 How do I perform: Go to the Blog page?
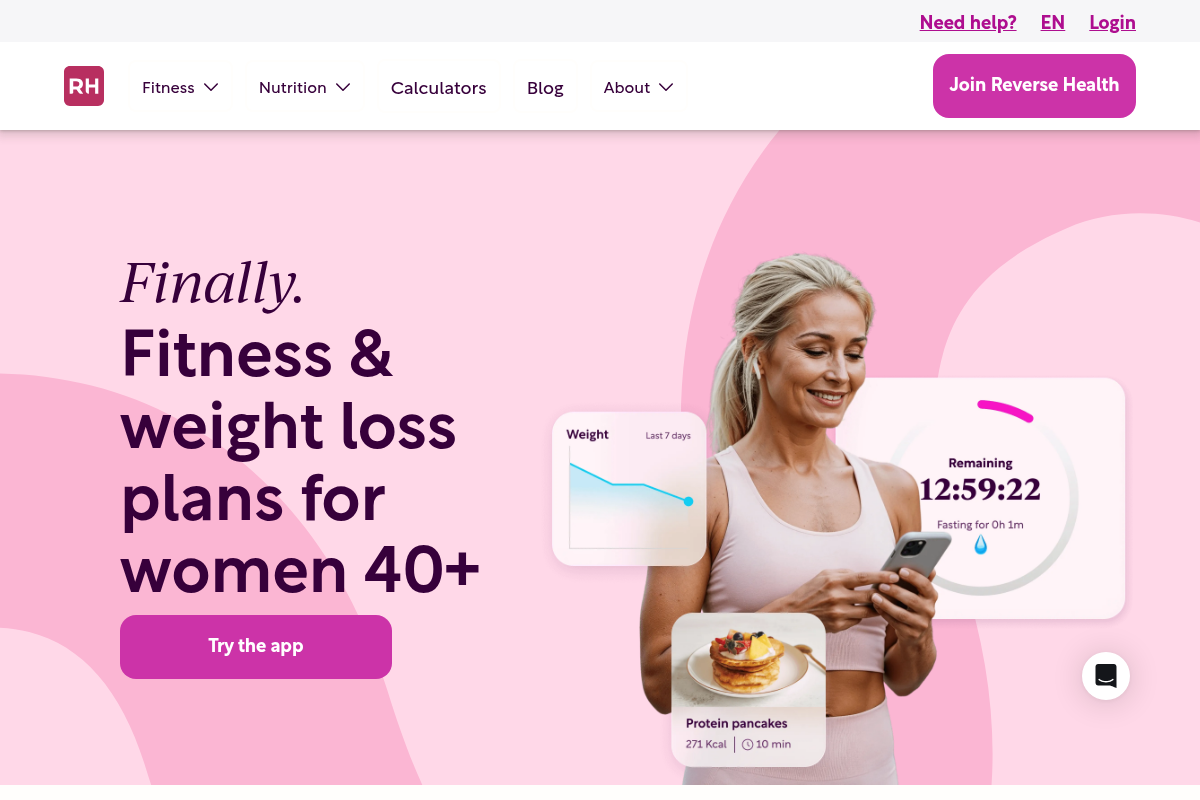(545, 88)
